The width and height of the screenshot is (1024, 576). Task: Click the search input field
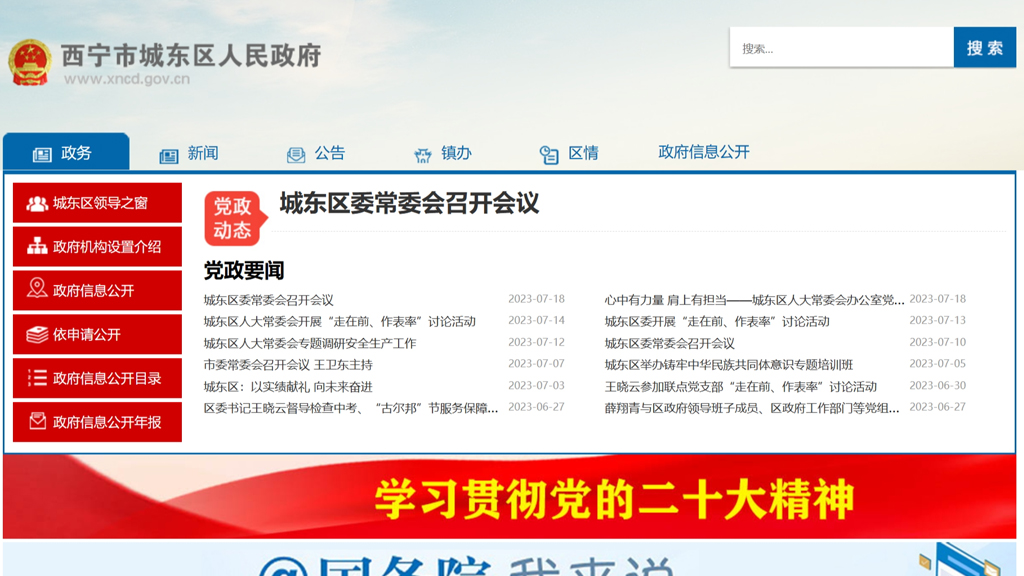[841, 48]
